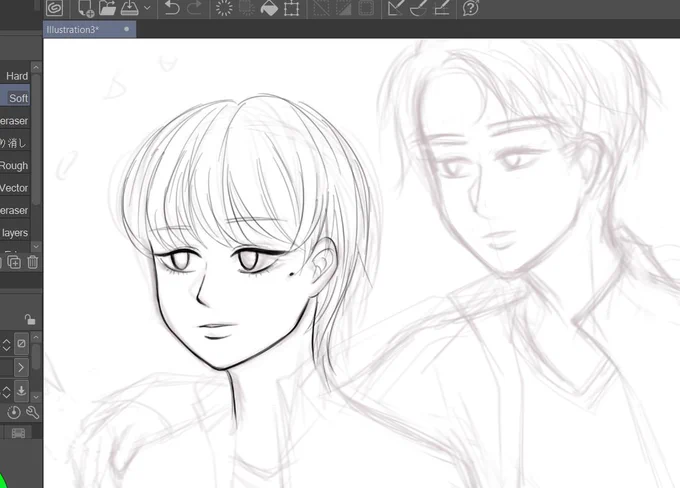Fill with the paint bucket icon
680x488 pixels.
pyautogui.click(x=269, y=8)
